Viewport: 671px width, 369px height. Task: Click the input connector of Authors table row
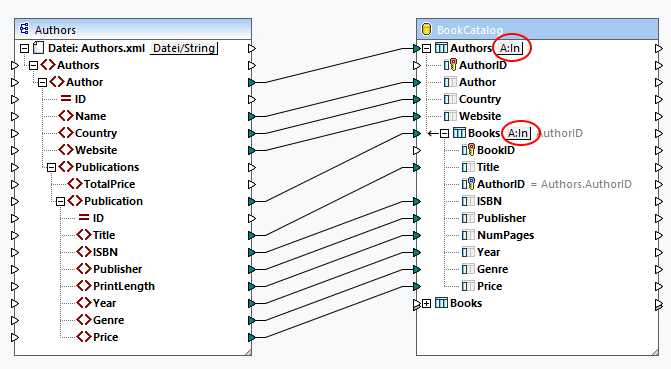417,48
